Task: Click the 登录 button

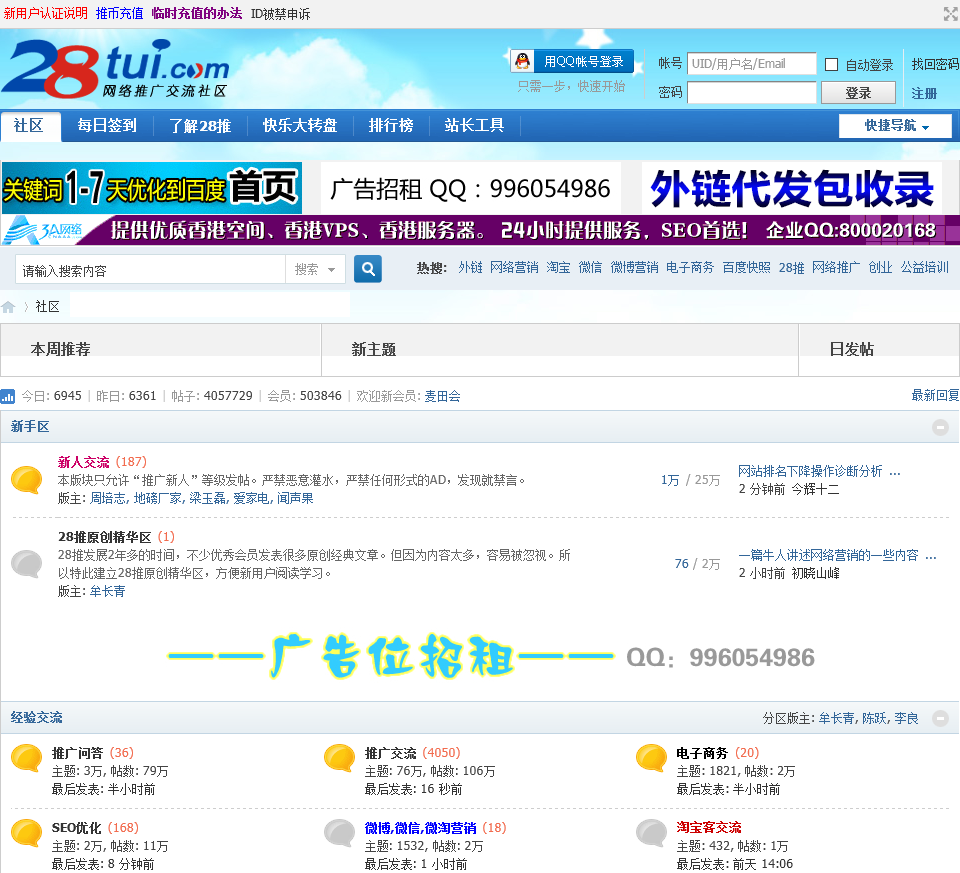Action: pos(858,93)
